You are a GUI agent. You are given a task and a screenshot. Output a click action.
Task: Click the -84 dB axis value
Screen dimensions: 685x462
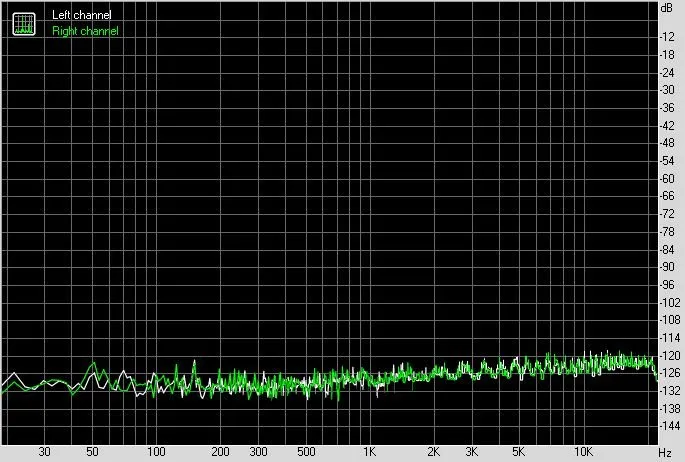coord(667,250)
